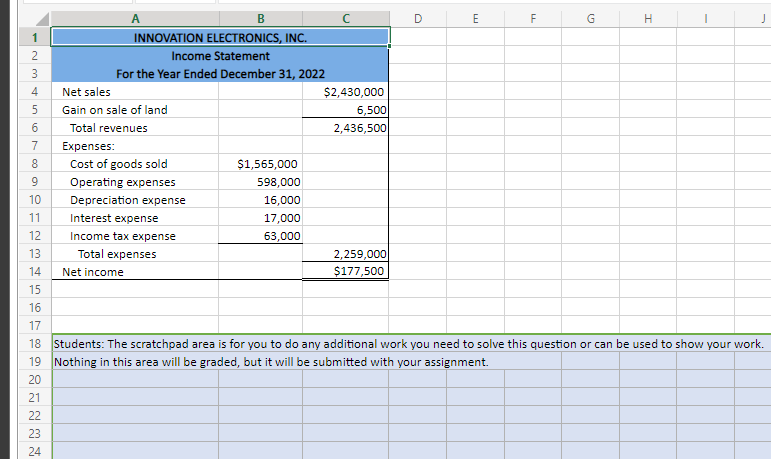
Task: Select the 2,436,500 total revenues value
Action: point(345,128)
